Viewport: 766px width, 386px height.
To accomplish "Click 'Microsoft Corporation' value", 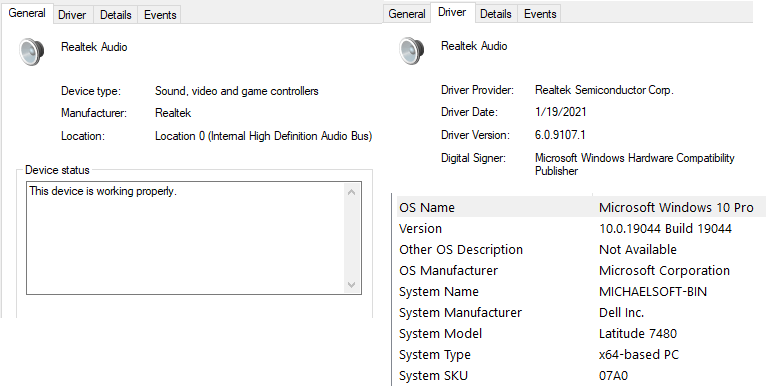I will click(664, 270).
